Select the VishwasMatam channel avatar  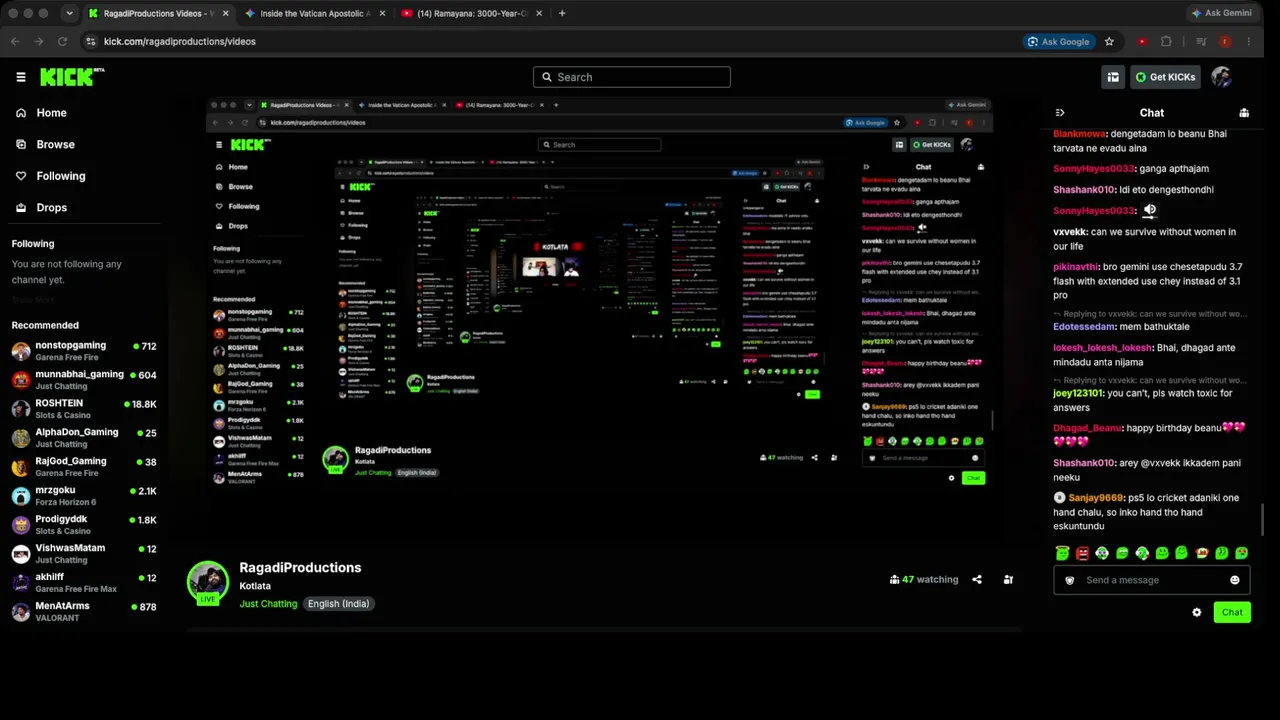click(20, 554)
